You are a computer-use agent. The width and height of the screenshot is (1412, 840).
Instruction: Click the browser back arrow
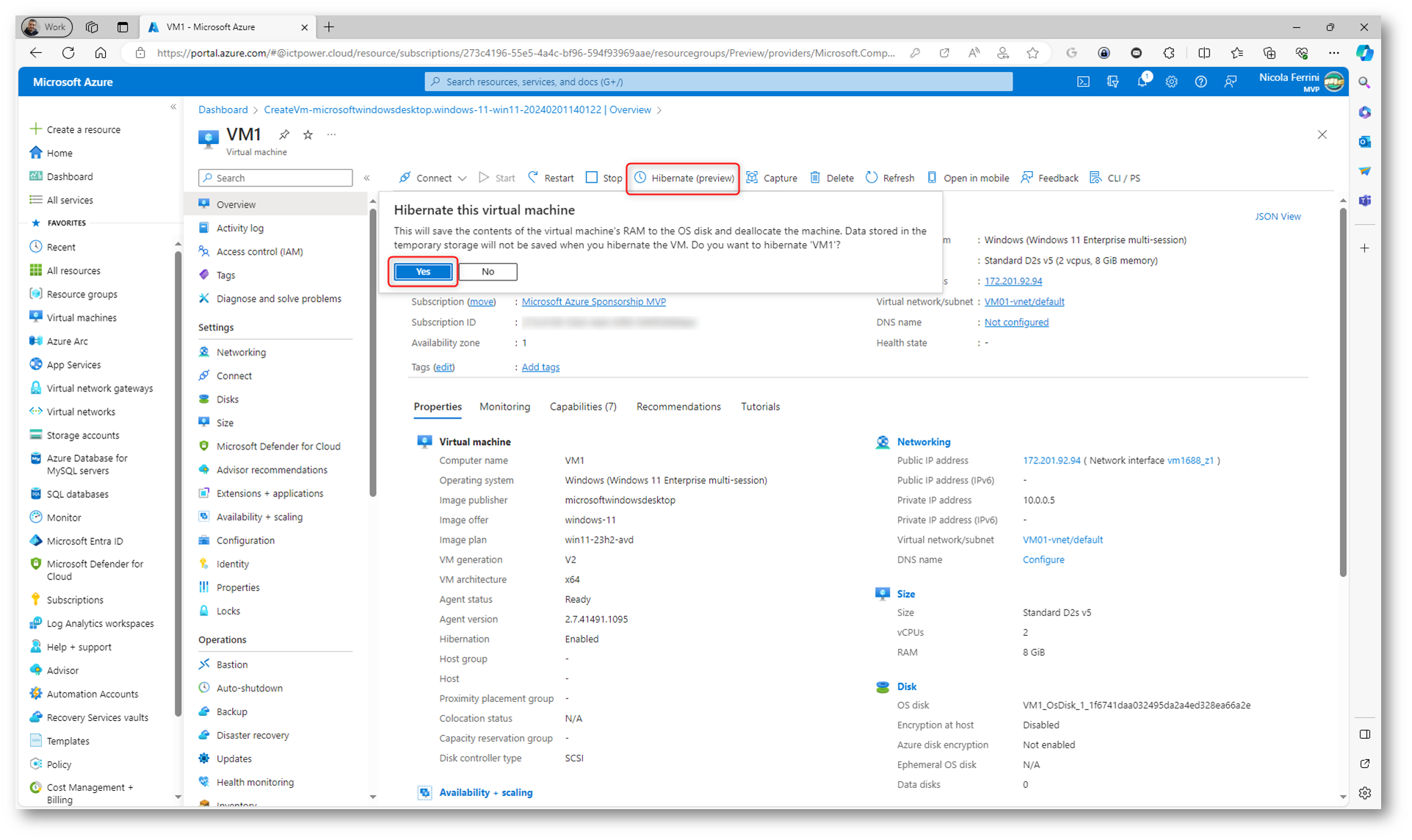pyautogui.click(x=36, y=53)
